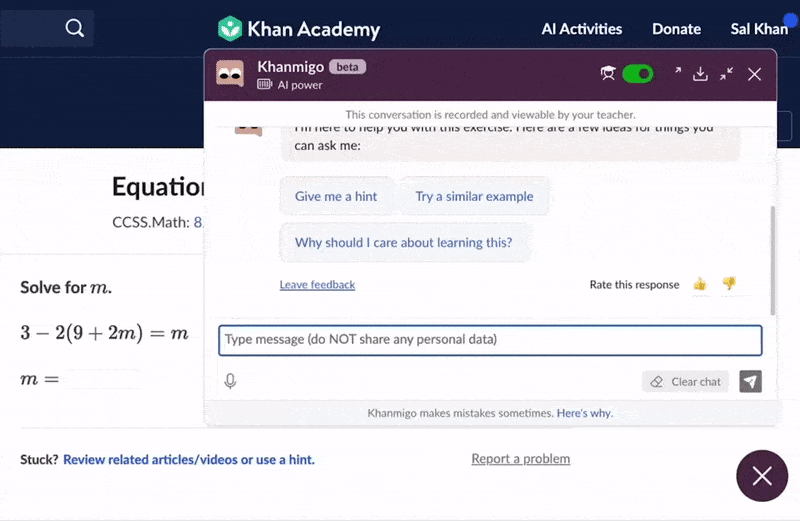Click the Clear chat button
The height and width of the screenshot is (521, 800).
click(x=685, y=382)
